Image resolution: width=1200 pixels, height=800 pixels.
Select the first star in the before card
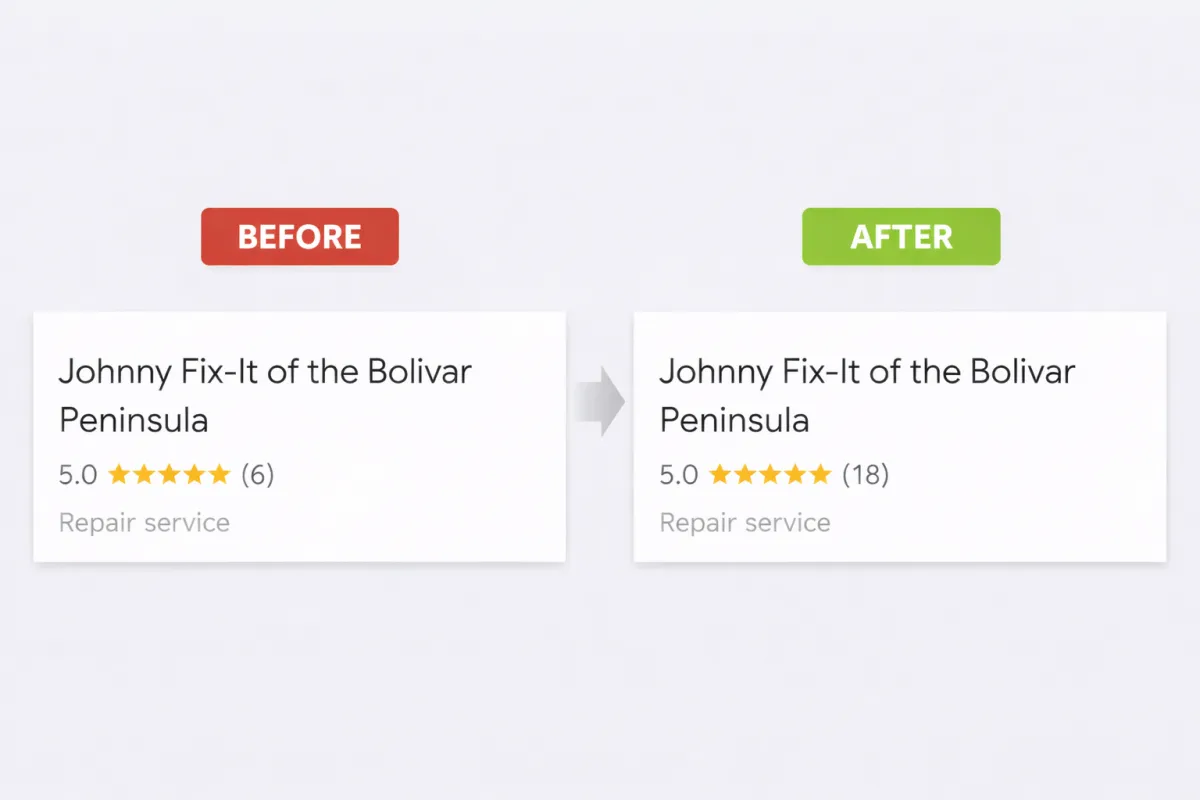(x=119, y=474)
